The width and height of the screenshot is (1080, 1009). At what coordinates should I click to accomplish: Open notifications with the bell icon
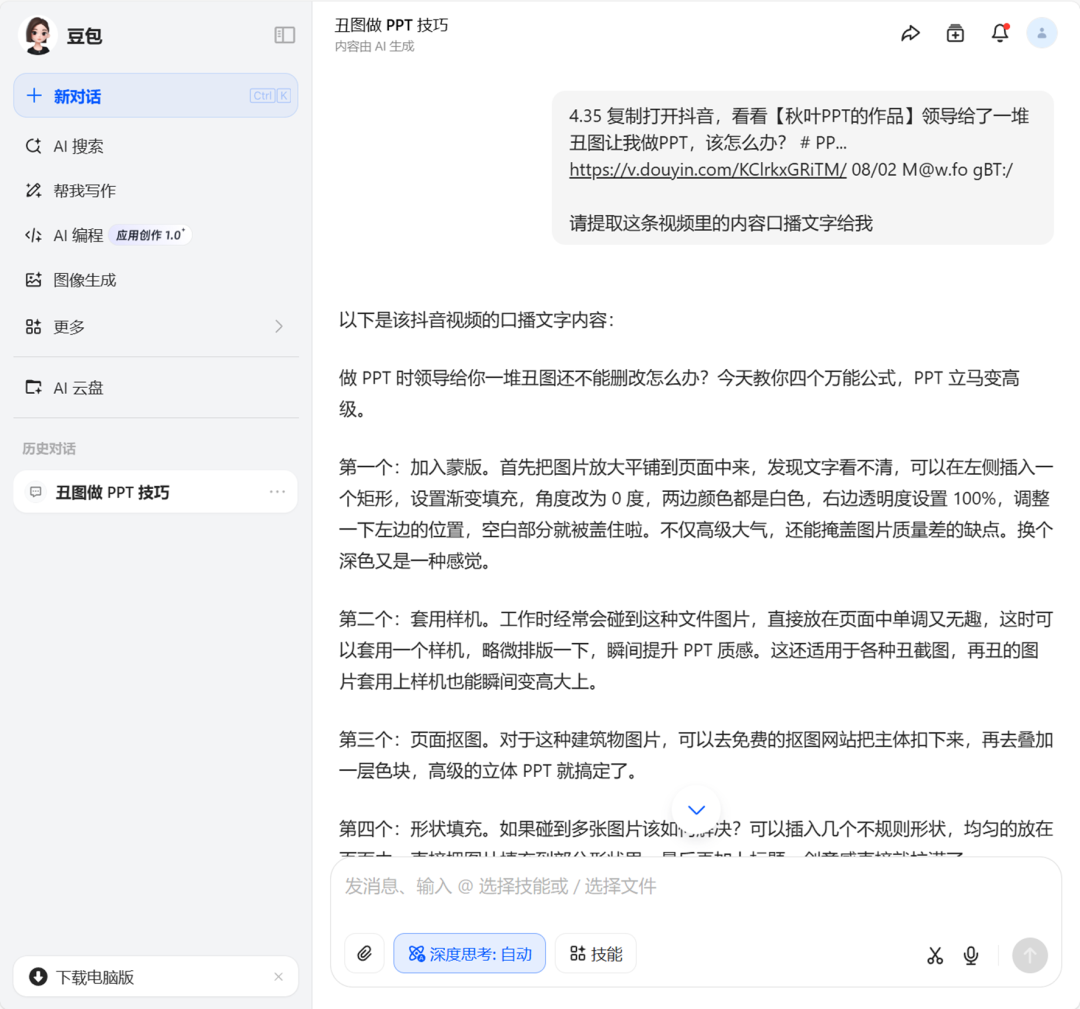point(1000,33)
